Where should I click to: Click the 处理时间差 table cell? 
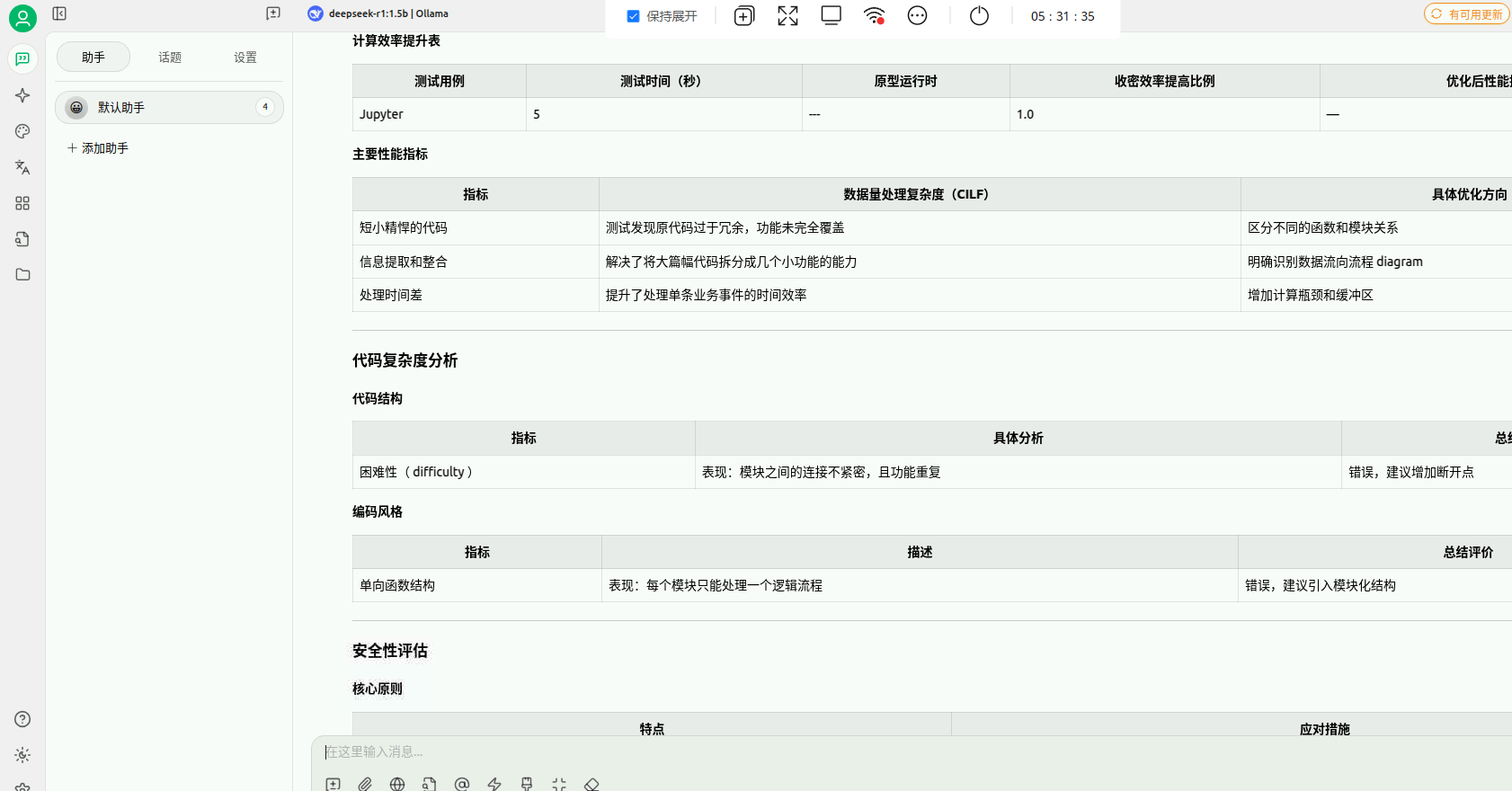[x=476, y=295]
